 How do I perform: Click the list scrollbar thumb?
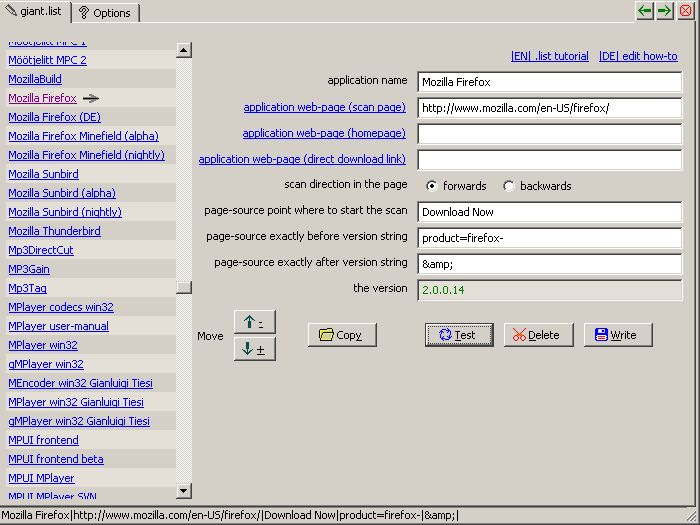coord(183,287)
